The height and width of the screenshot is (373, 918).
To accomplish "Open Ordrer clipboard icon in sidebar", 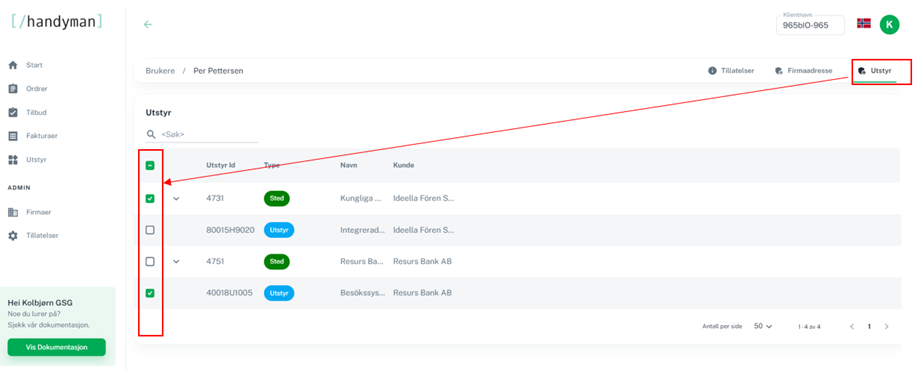I will tap(13, 88).
